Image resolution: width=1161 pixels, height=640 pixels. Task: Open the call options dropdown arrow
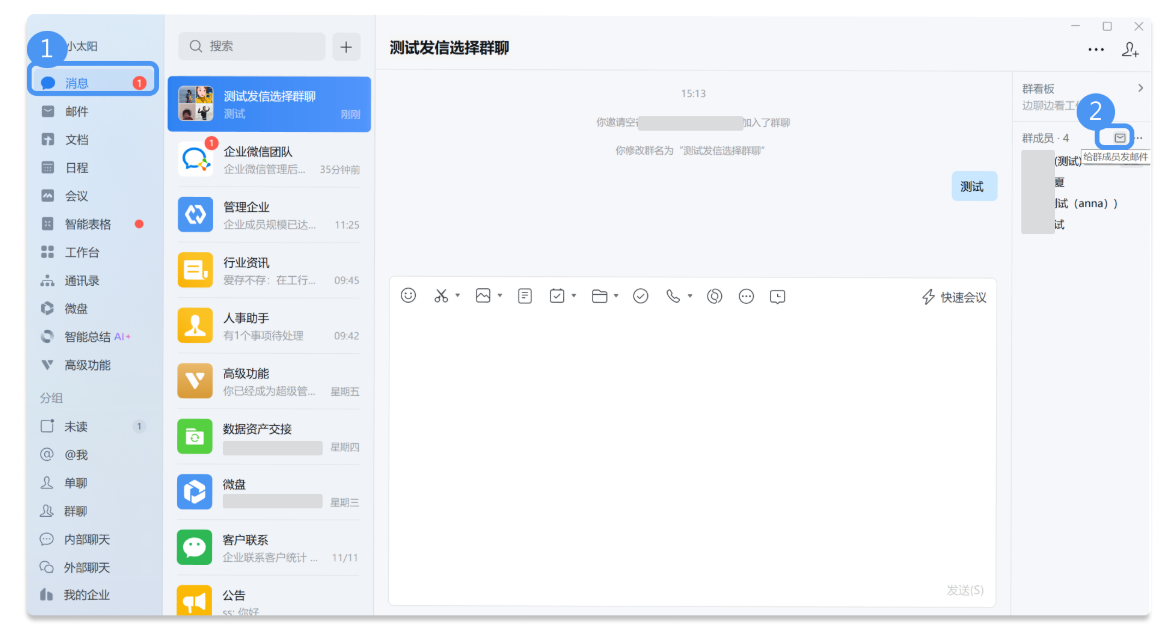(688, 296)
